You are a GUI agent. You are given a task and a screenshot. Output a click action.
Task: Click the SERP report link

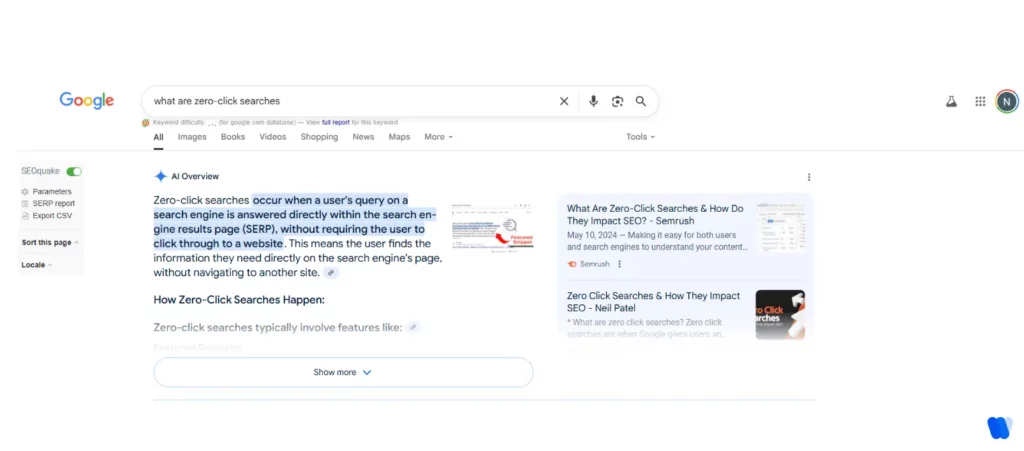[54, 204]
